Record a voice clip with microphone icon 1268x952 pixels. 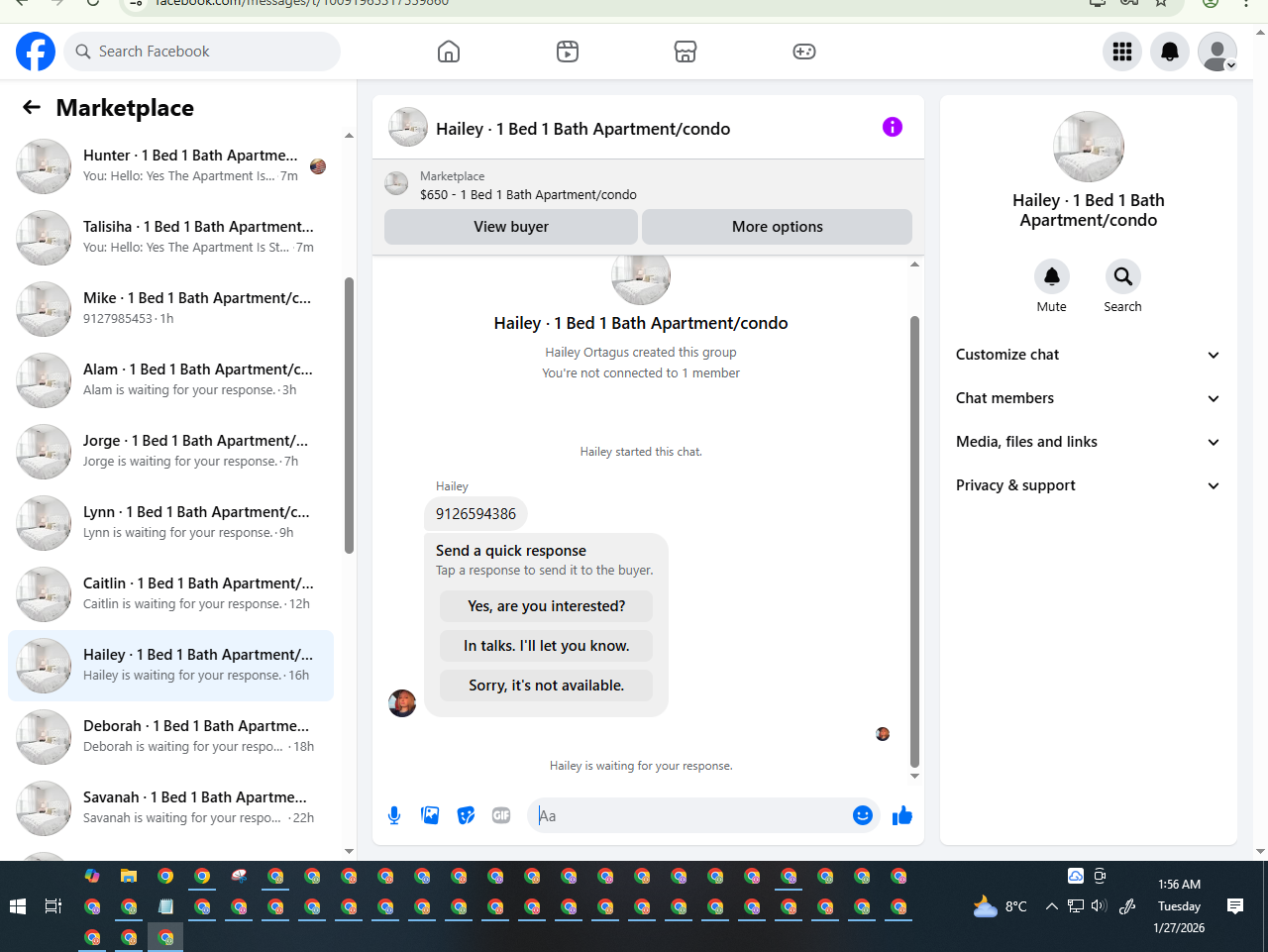point(394,815)
